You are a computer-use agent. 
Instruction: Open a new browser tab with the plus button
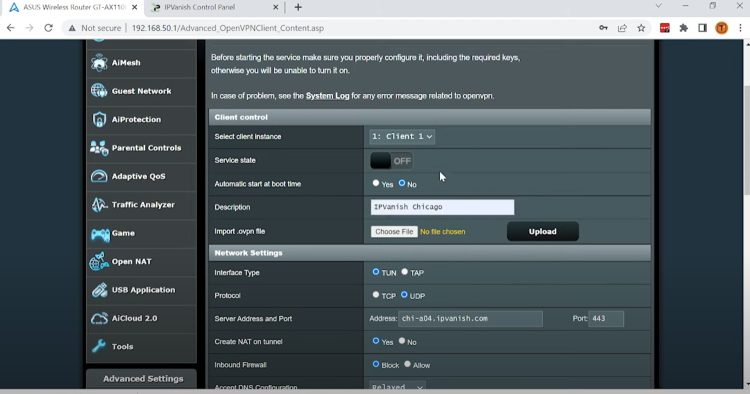click(x=298, y=7)
